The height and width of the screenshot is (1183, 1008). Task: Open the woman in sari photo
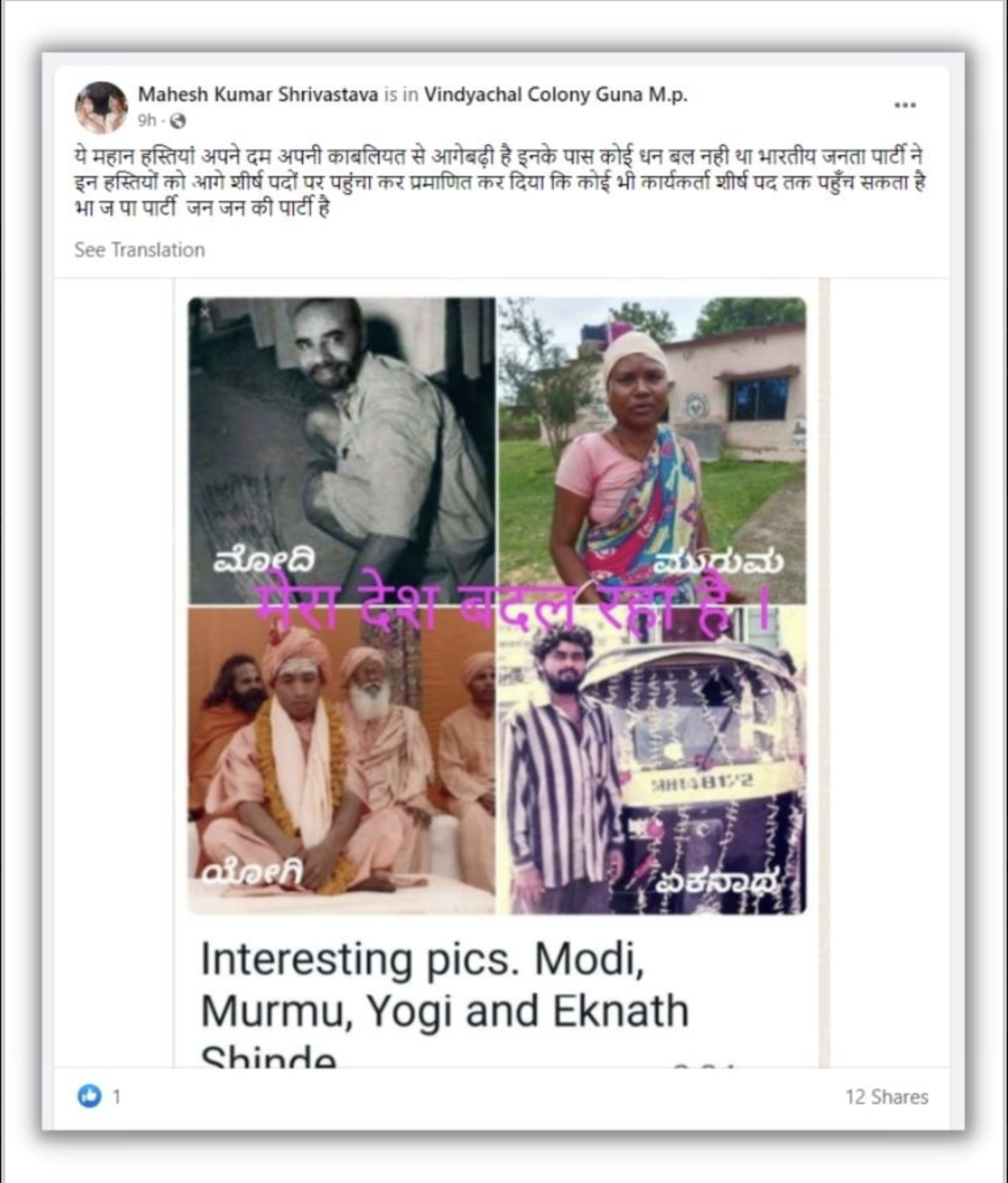tap(652, 451)
